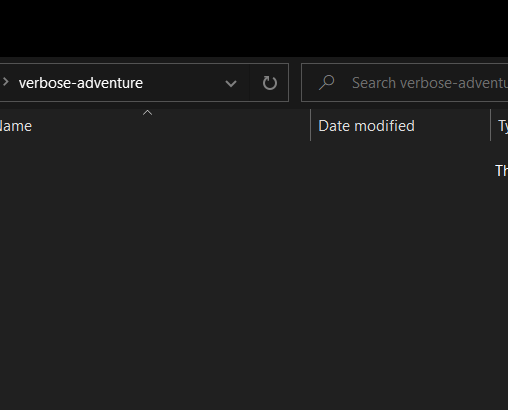Select the verbose-adventure breadcrumb segment

81,83
